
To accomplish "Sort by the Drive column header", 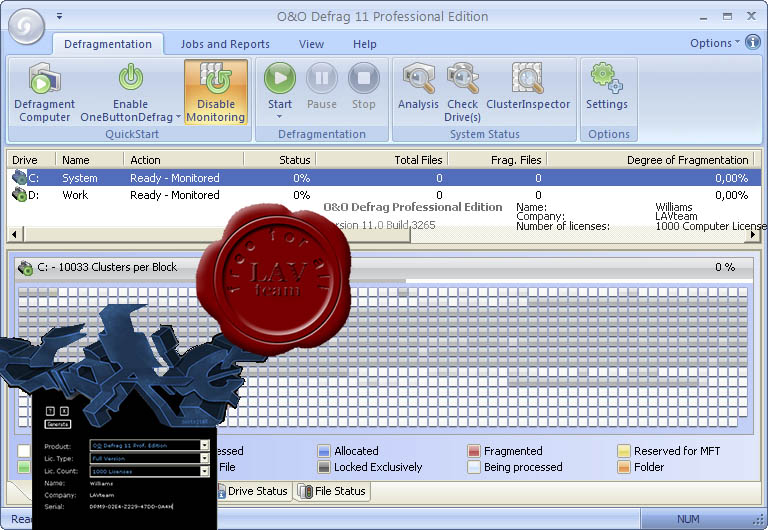I will pyautogui.click(x=30, y=160).
